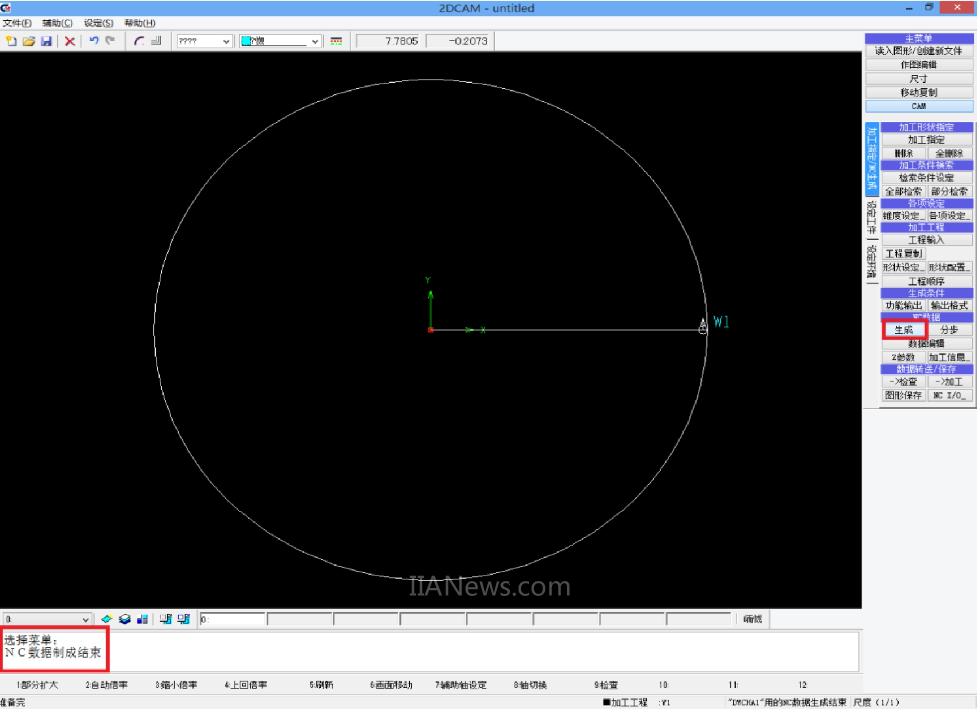
Task: Open the ???? dropdown in the top toolbar
Action: (x=204, y=41)
